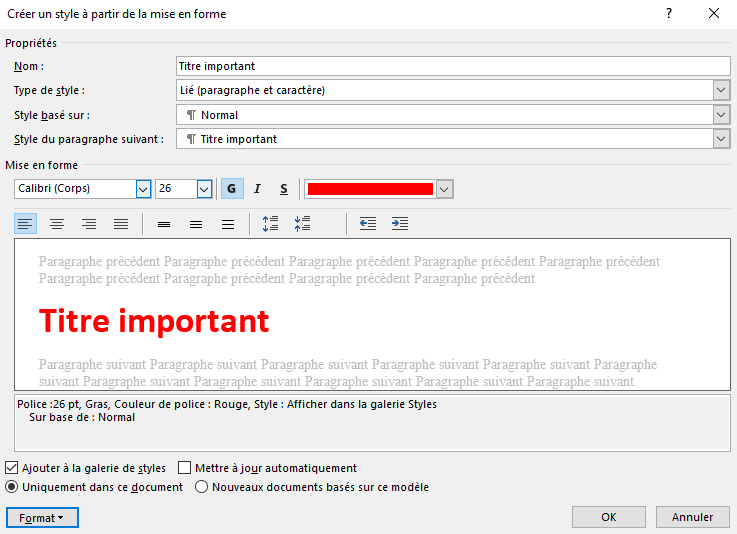Select 'Nouveaux documents basés sur ce modèle'

click(201, 487)
